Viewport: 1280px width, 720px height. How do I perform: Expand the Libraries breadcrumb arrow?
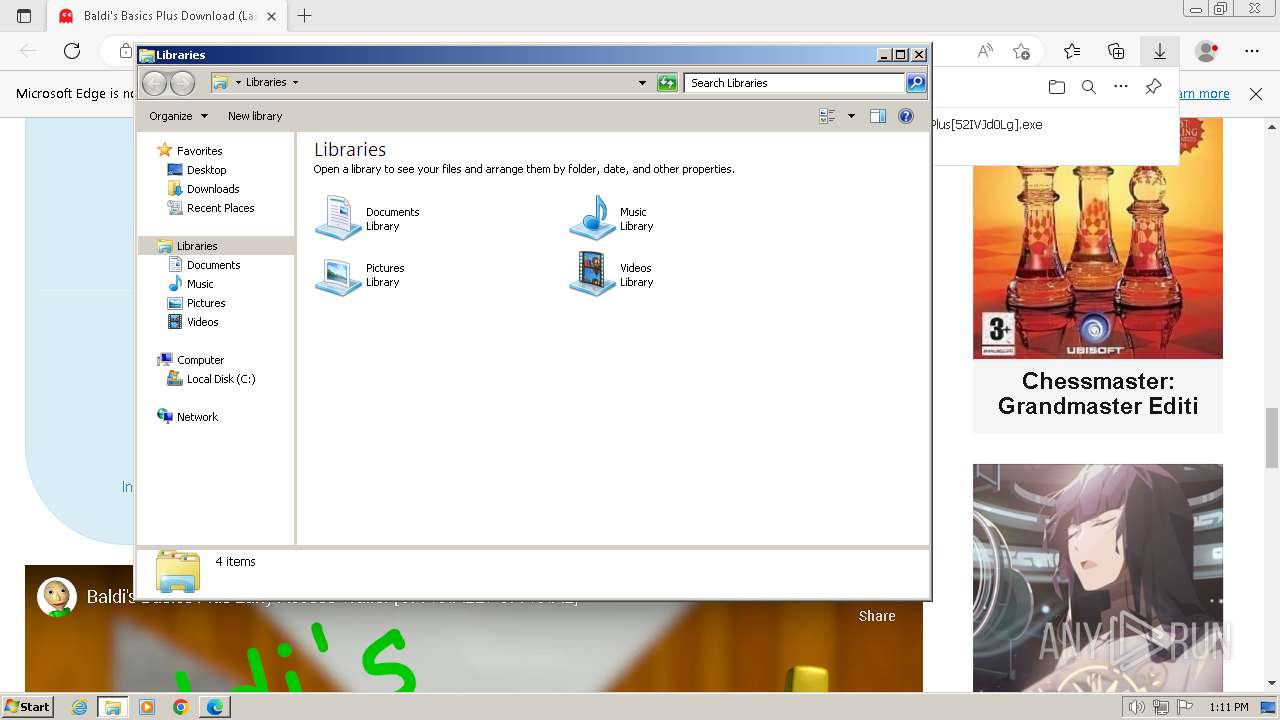click(x=295, y=83)
